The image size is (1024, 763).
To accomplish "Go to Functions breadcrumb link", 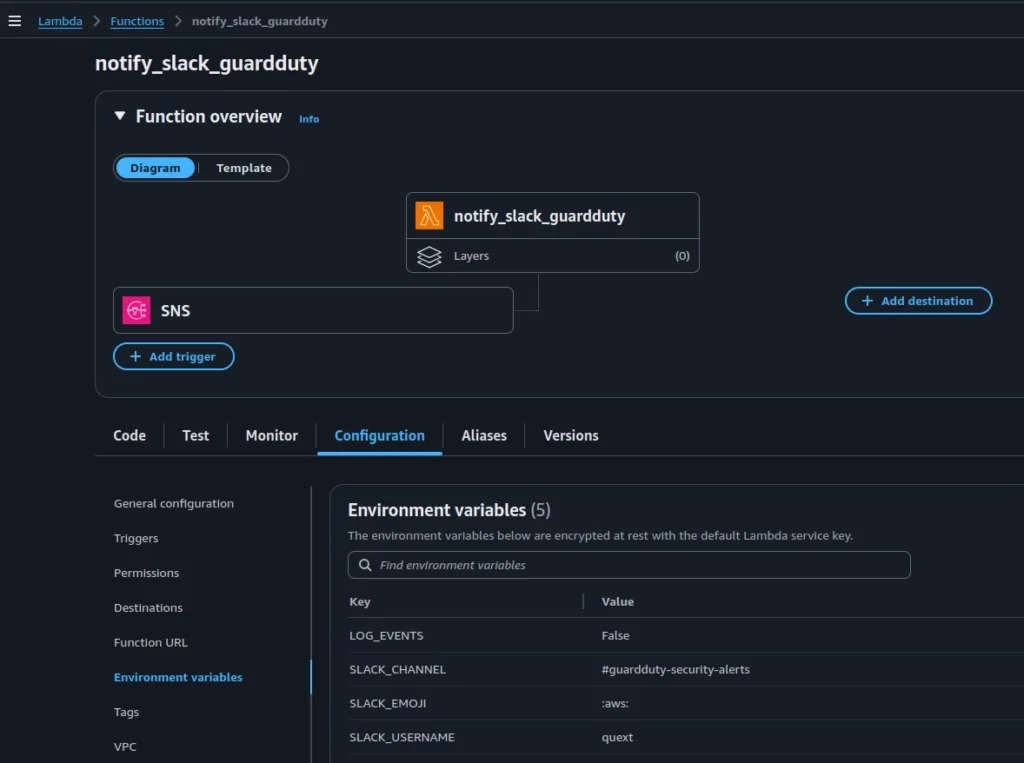I will [x=137, y=21].
